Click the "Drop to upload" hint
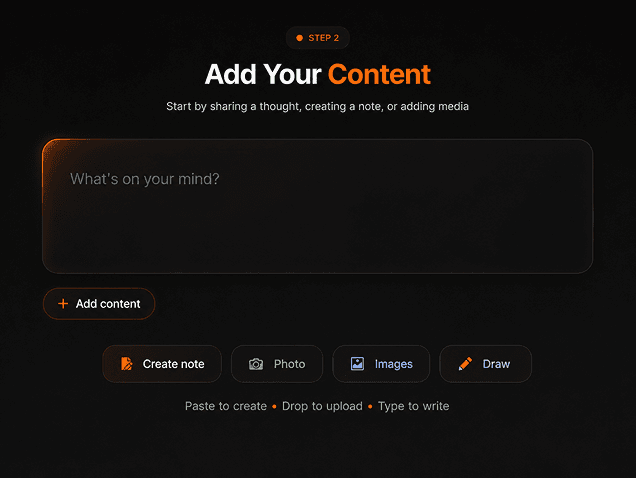This screenshot has height=478, width=636. tap(322, 406)
